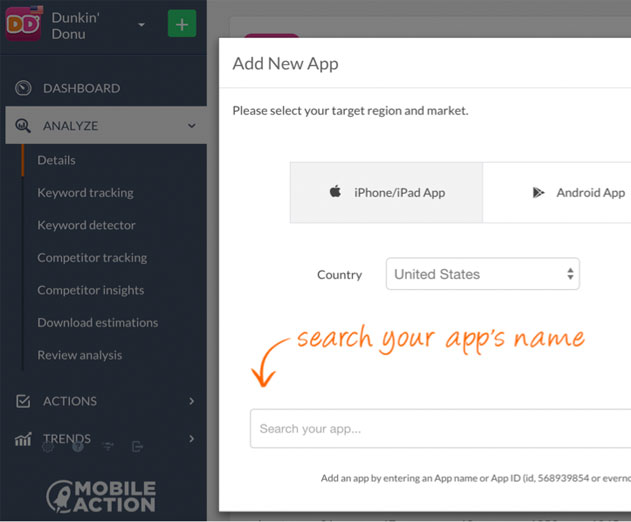Open Review analysis page
This screenshot has height=522, width=631.
(x=80, y=355)
